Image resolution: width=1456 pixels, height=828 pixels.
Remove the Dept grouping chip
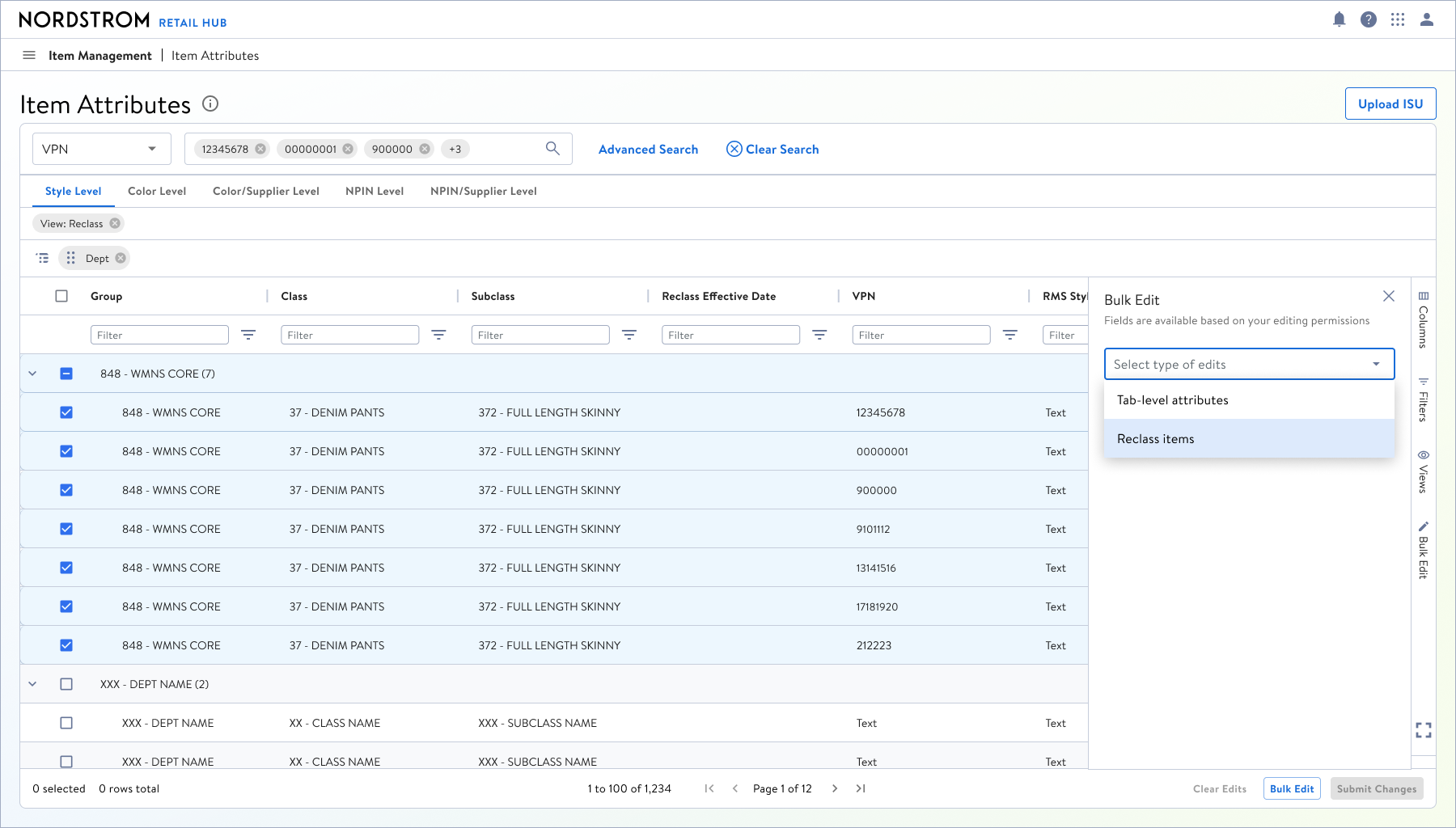pos(121,258)
